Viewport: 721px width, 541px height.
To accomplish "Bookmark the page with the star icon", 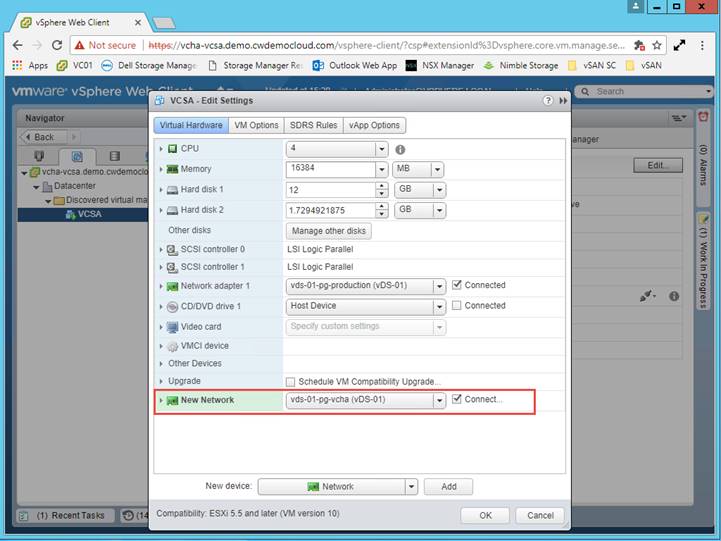I will (657, 45).
